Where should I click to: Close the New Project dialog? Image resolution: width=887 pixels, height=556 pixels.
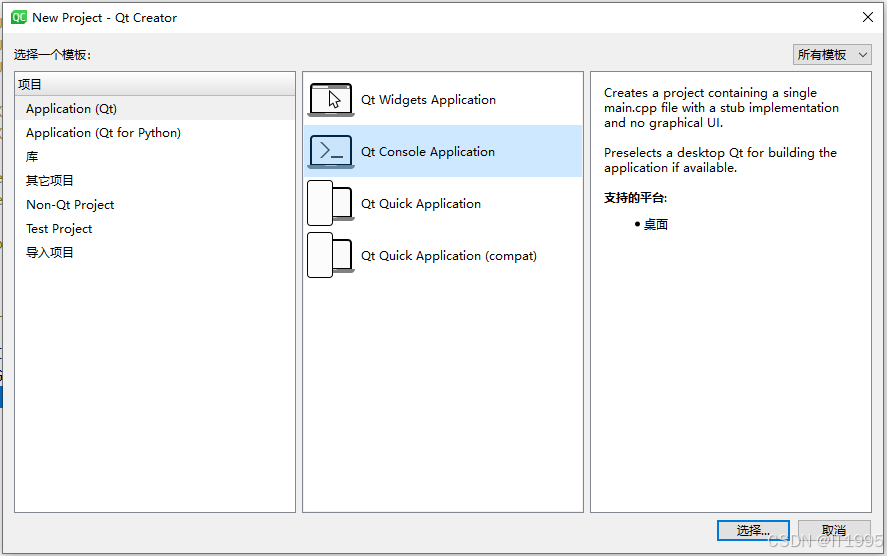click(x=868, y=18)
